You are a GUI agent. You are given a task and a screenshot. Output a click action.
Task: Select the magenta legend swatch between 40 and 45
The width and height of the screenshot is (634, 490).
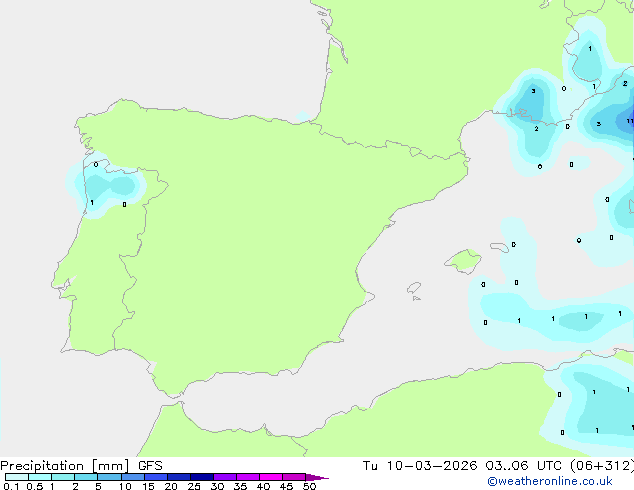pyautogui.click(x=271, y=477)
